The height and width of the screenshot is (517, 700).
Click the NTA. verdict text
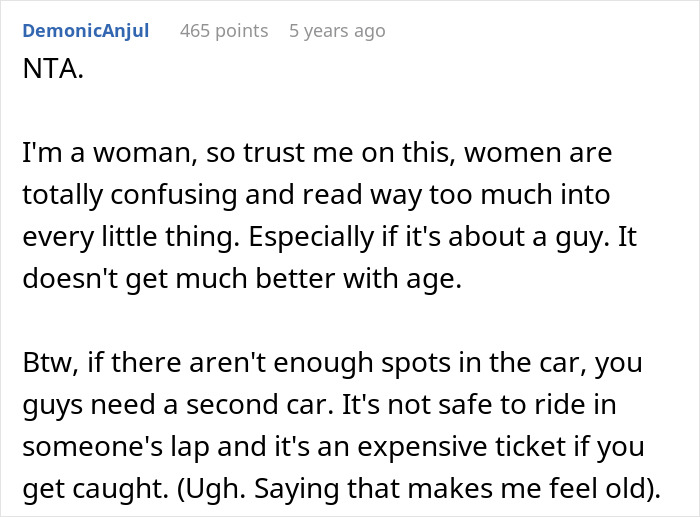tap(53, 69)
